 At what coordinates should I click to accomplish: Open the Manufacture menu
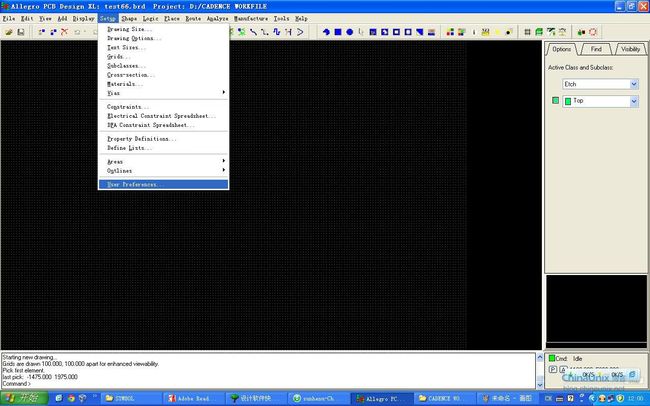click(251, 19)
